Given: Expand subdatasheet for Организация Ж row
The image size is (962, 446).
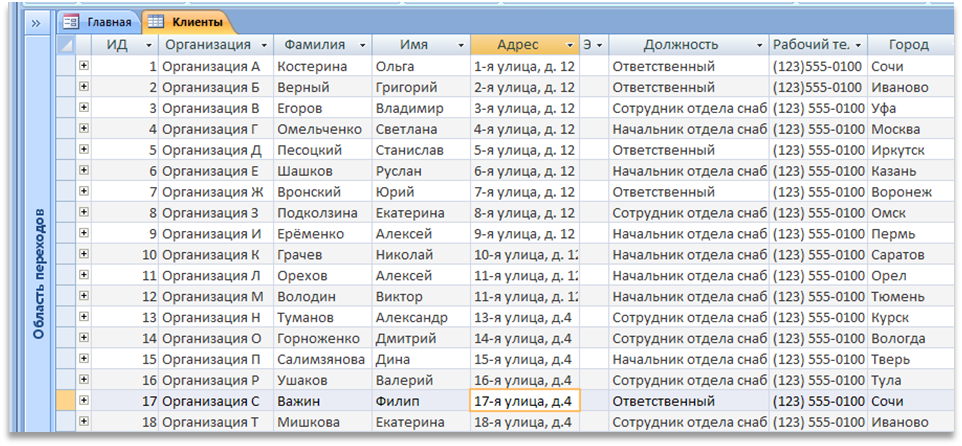Looking at the screenshot, I should click(x=84, y=191).
